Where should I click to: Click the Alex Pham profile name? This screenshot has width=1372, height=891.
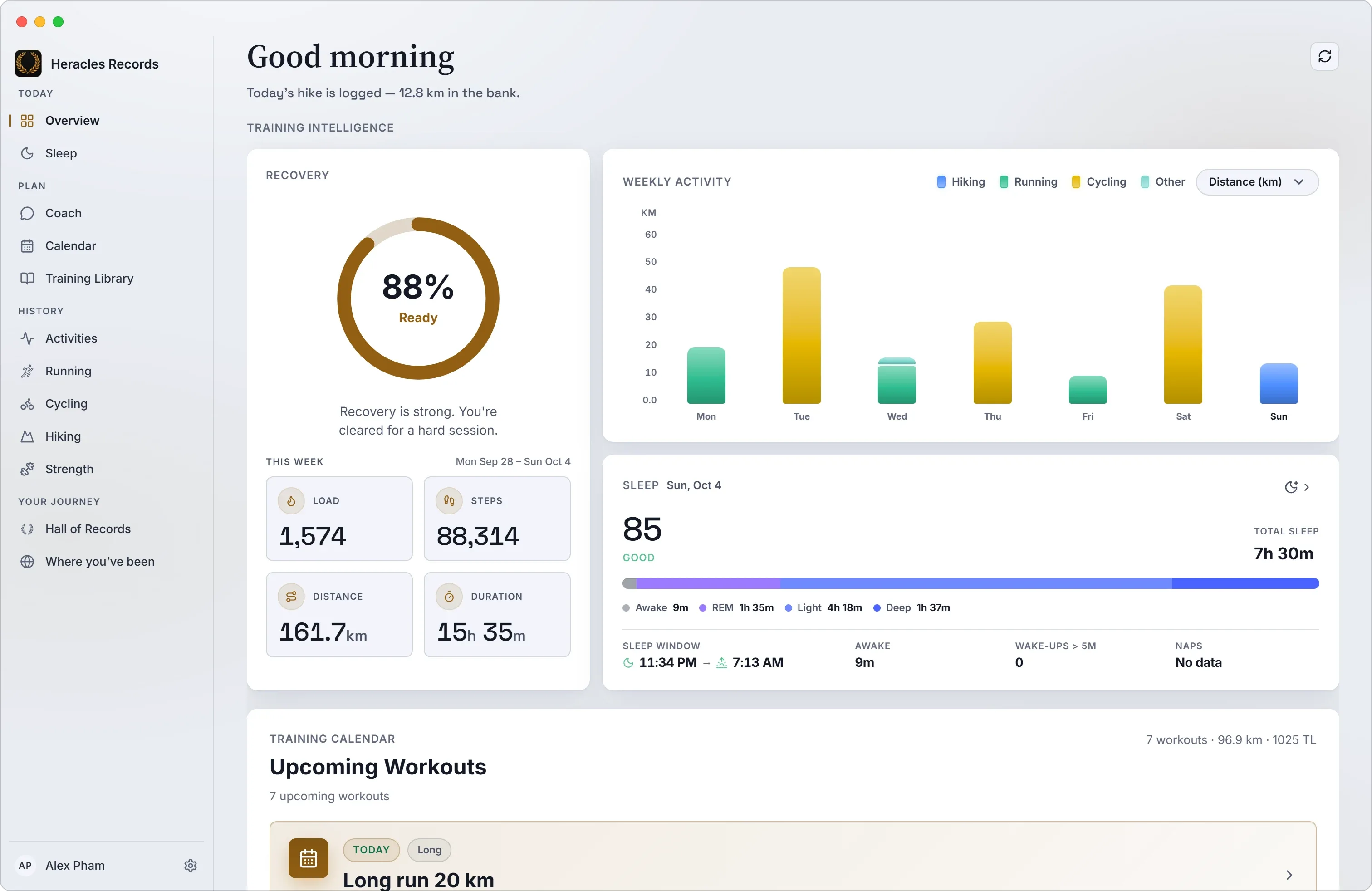(x=75, y=865)
